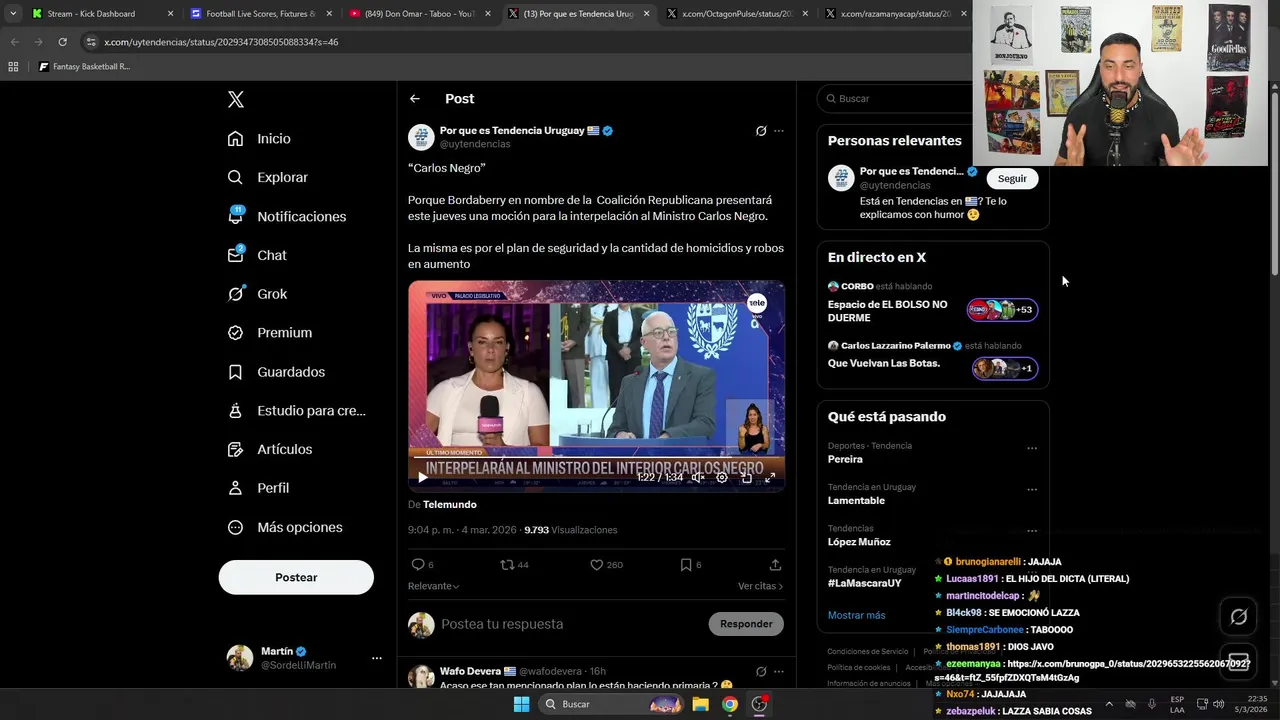This screenshot has height=720, width=1280.
Task: Click Mostrar más under trends
Action: click(856, 615)
